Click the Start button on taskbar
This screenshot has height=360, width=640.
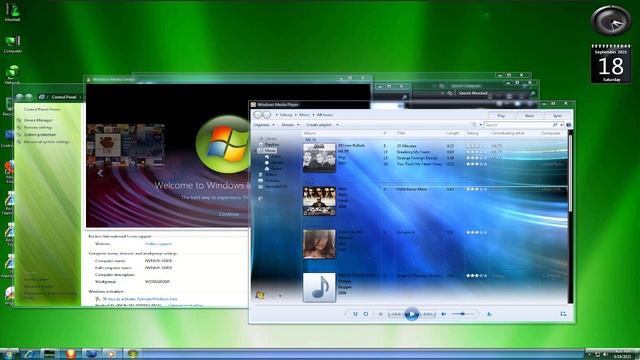pos(9,354)
